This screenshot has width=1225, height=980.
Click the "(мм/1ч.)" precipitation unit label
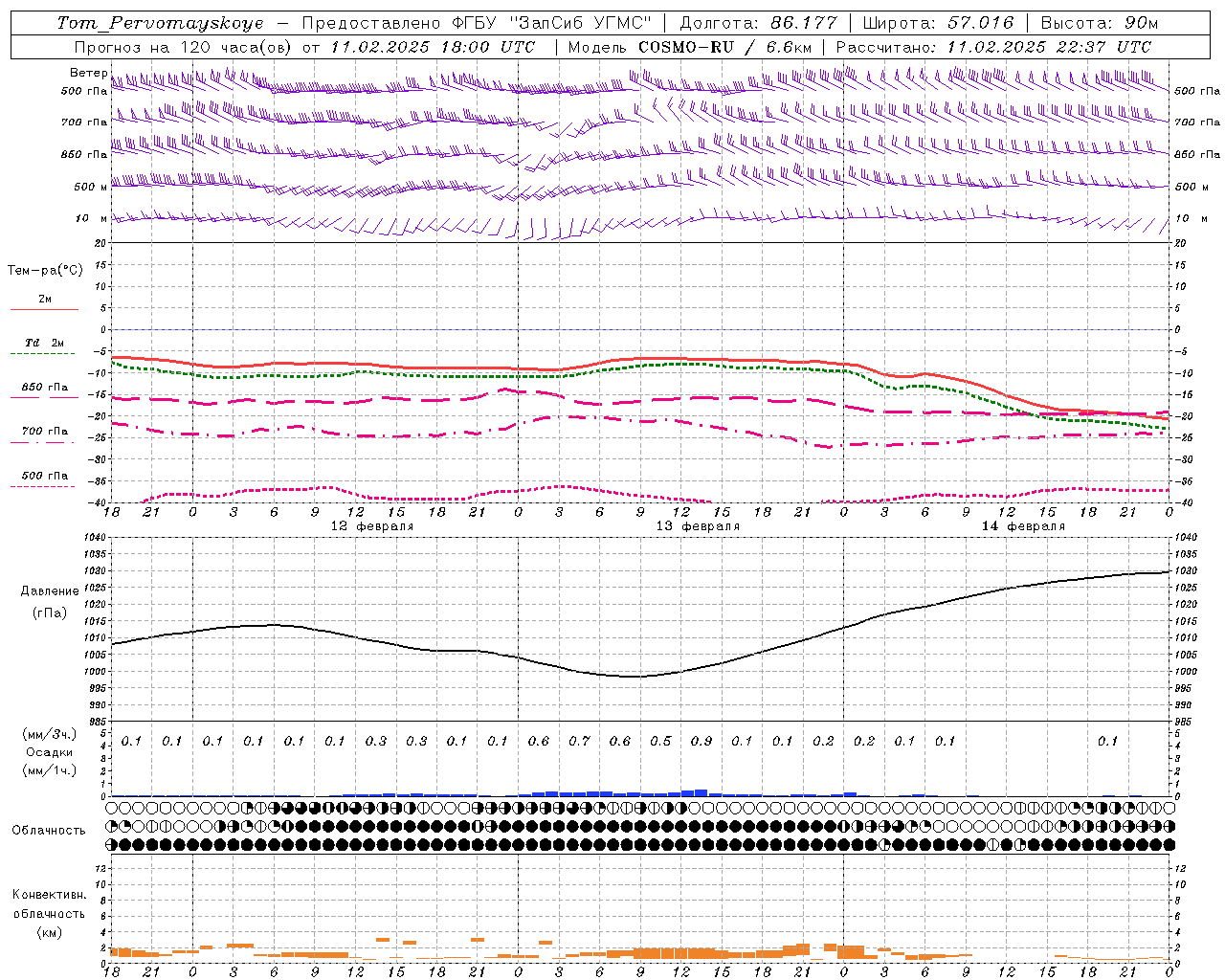click(49, 770)
